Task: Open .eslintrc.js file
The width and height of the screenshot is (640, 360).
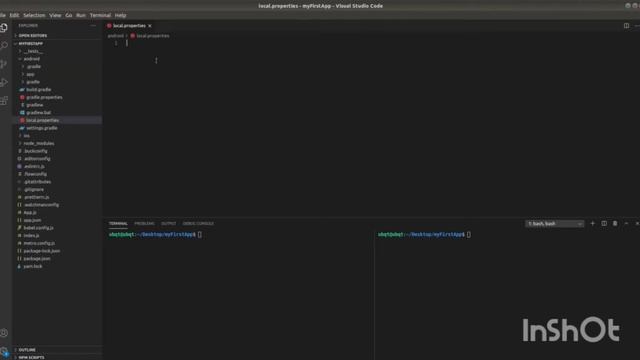Action: click(34, 166)
